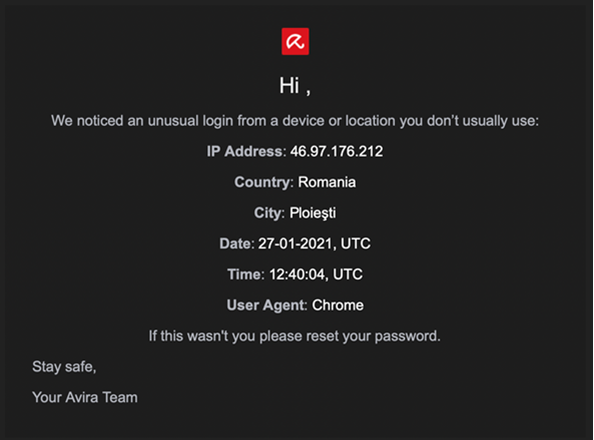
Task: Select the "Time" label
Action: 244,274
